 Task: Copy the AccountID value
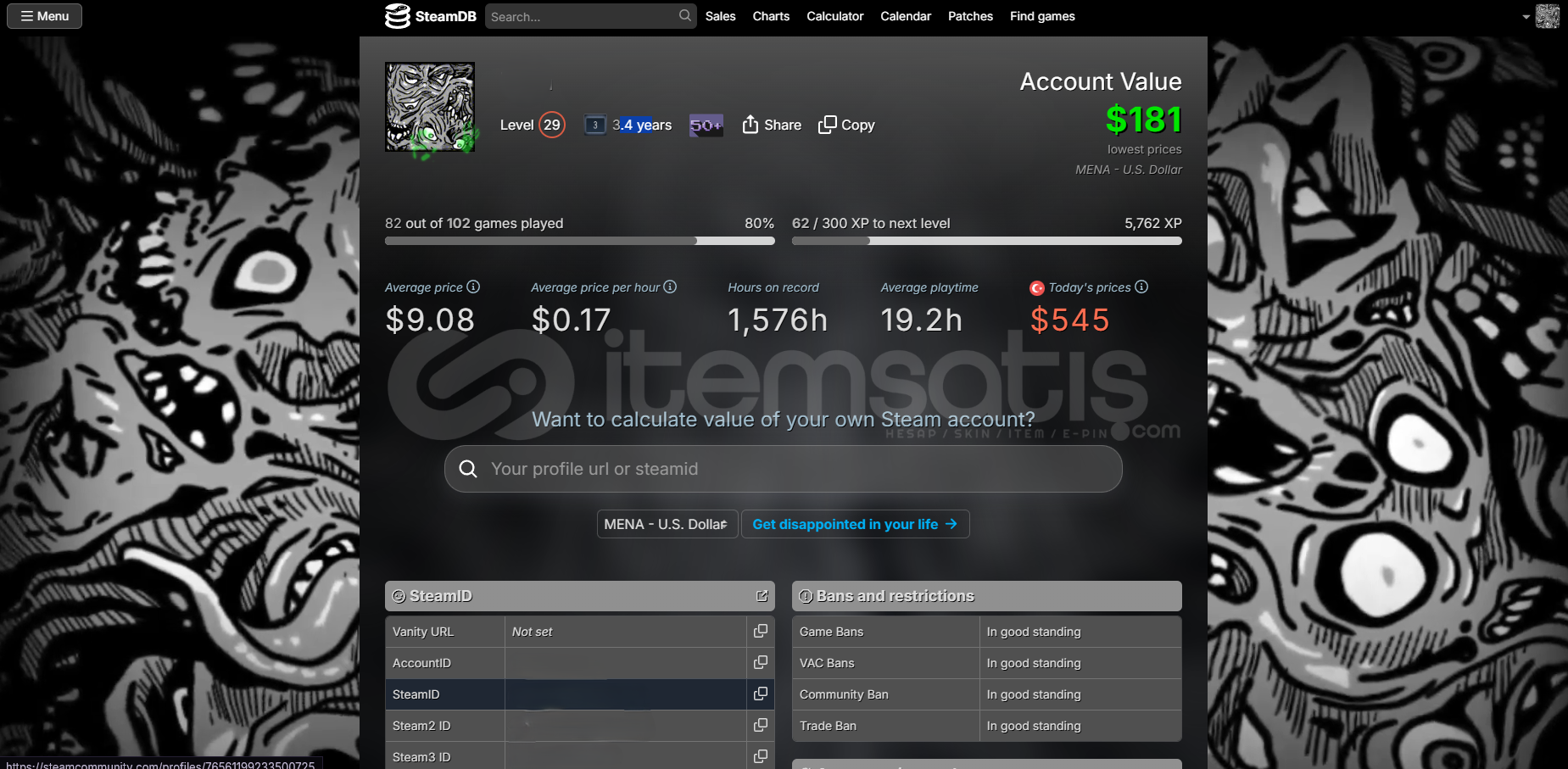pos(761,662)
